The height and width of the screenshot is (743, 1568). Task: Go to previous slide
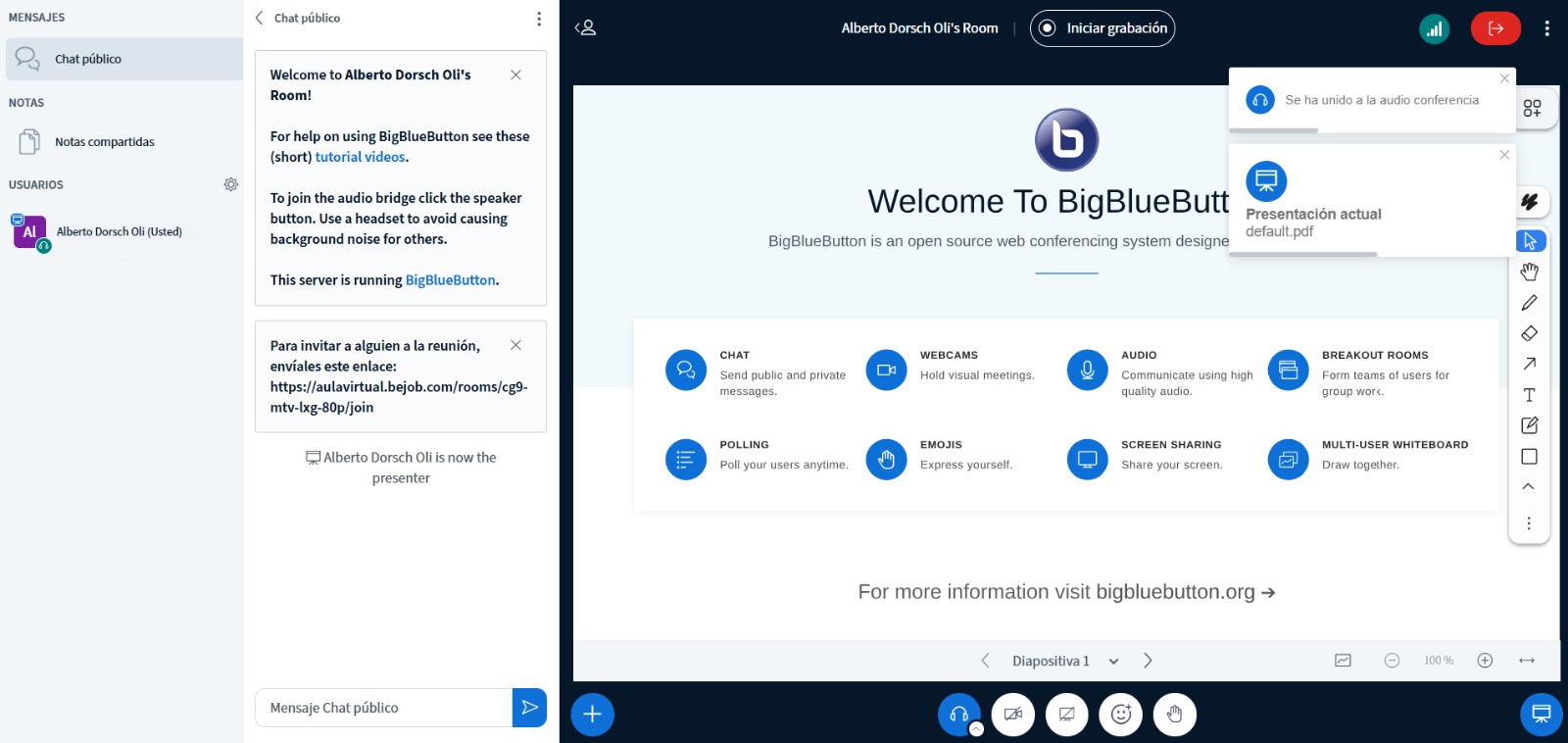click(986, 661)
